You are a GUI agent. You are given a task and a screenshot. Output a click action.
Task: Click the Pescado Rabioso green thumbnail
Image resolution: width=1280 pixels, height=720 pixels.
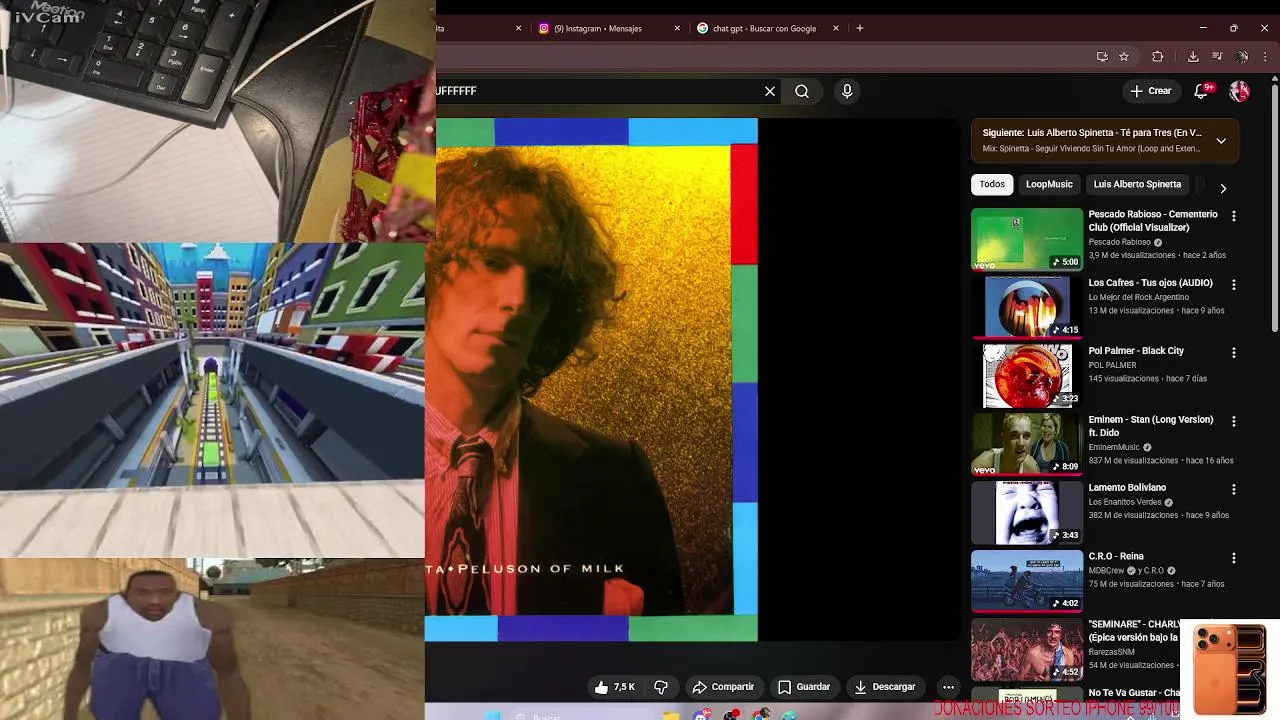1027,239
